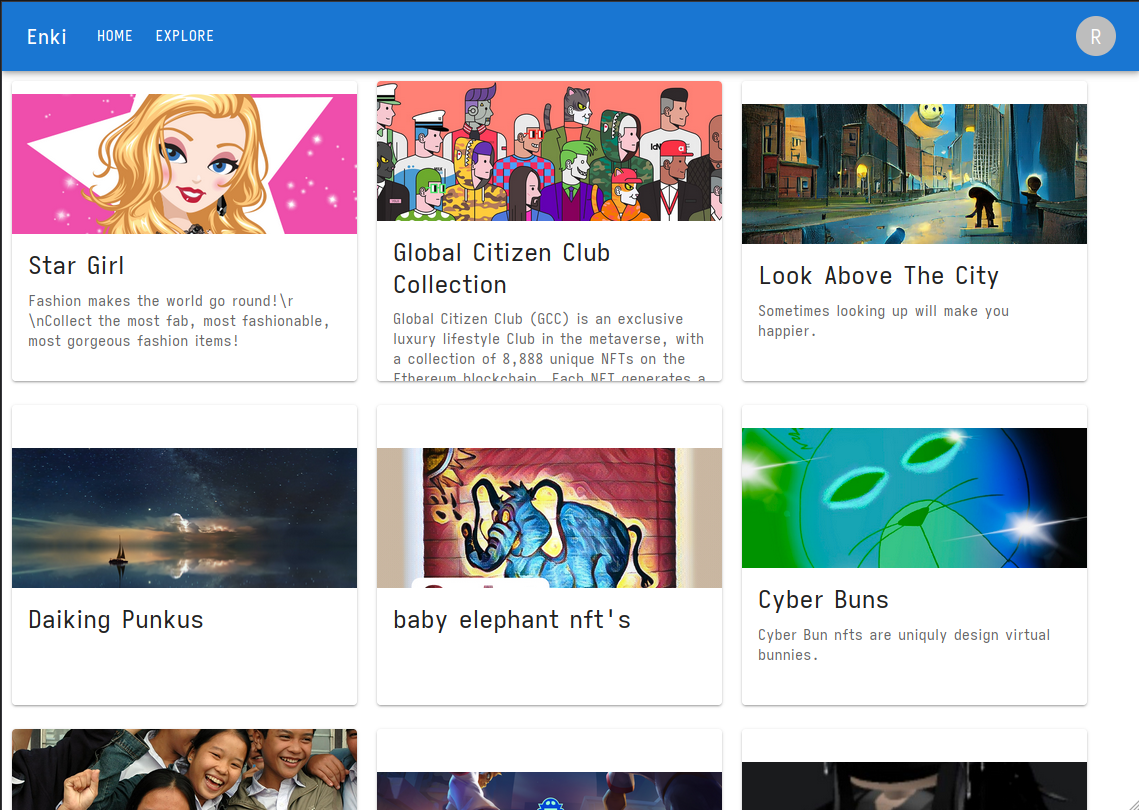Image resolution: width=1139 pixels, height=810 pixels.
Task: Go to the HOME page
Action: coord(115,36)
